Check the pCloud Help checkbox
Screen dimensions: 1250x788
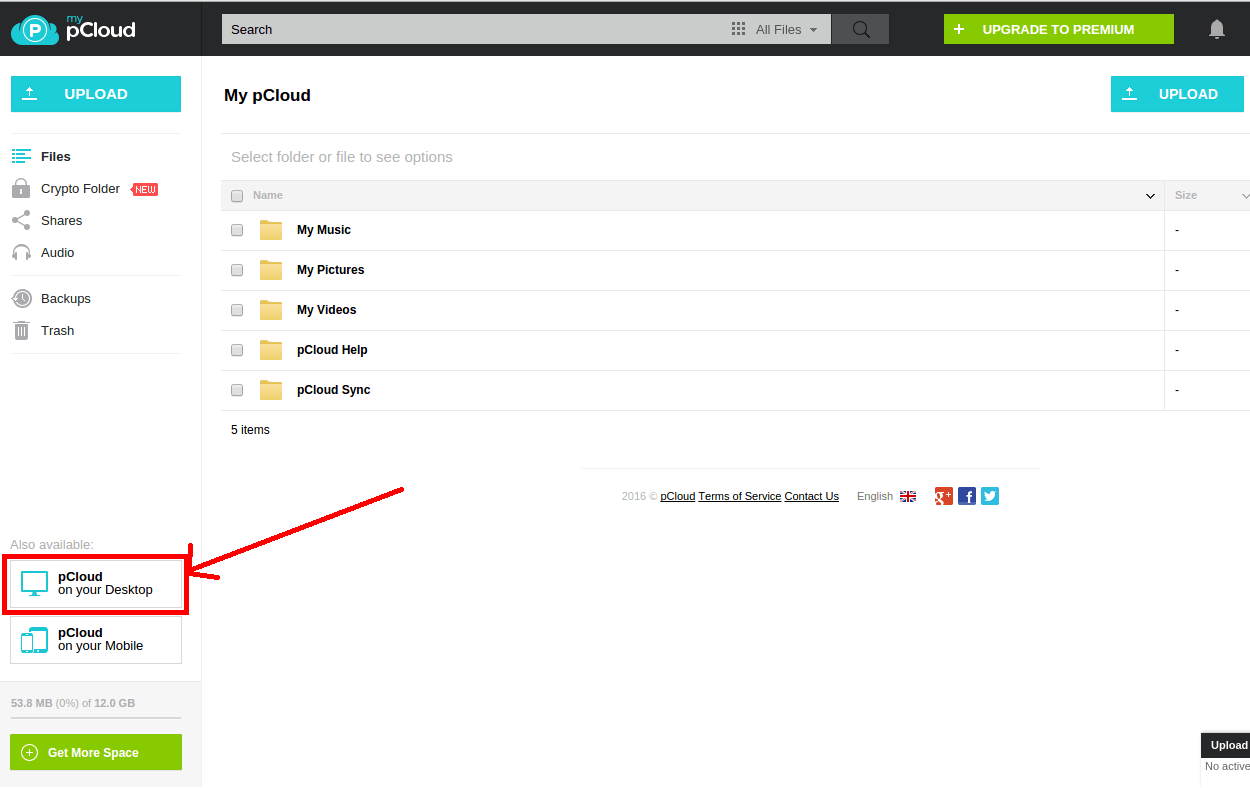coord(237,350)
